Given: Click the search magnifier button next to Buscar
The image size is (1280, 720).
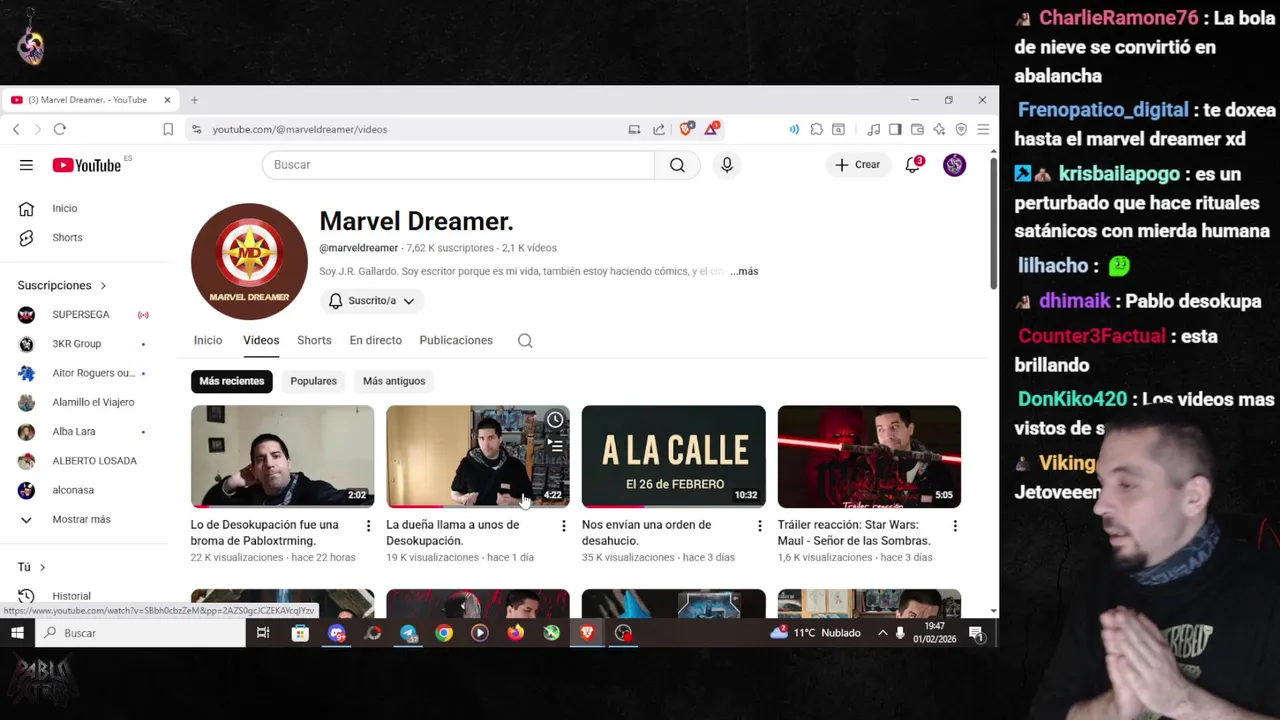Looking at the screenshot, I should 677,165.
